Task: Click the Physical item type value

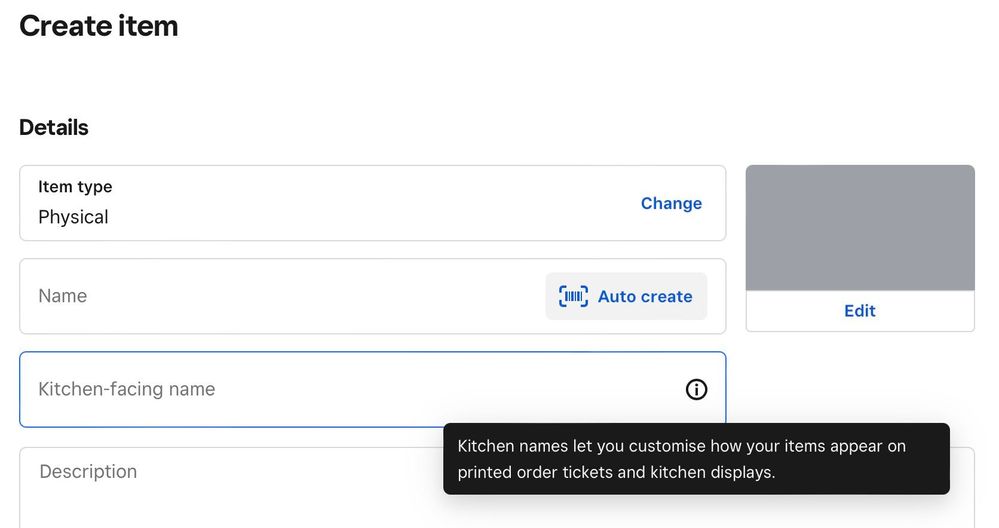Action: pos(73,217)
